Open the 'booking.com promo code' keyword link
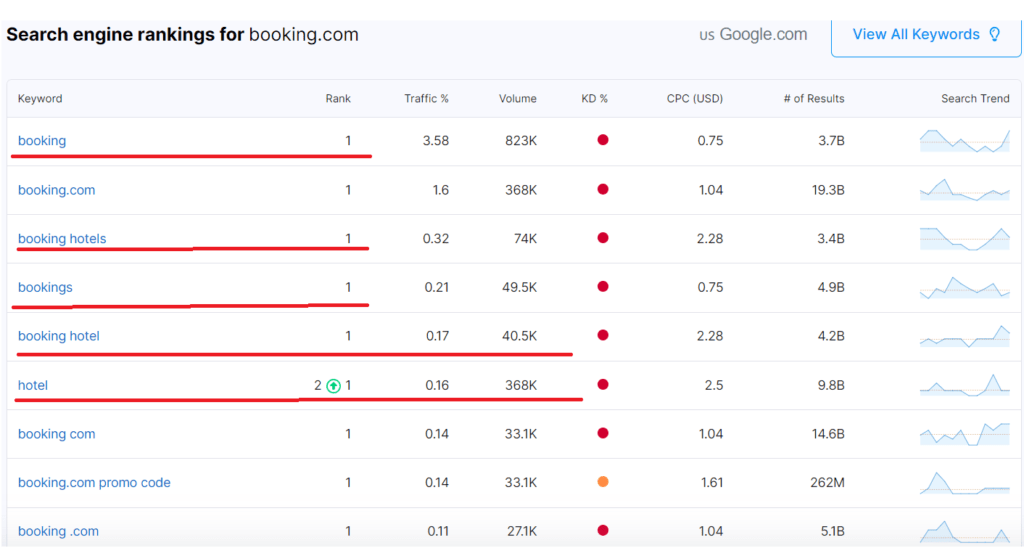1024x548 pixels. click(94, 483)
